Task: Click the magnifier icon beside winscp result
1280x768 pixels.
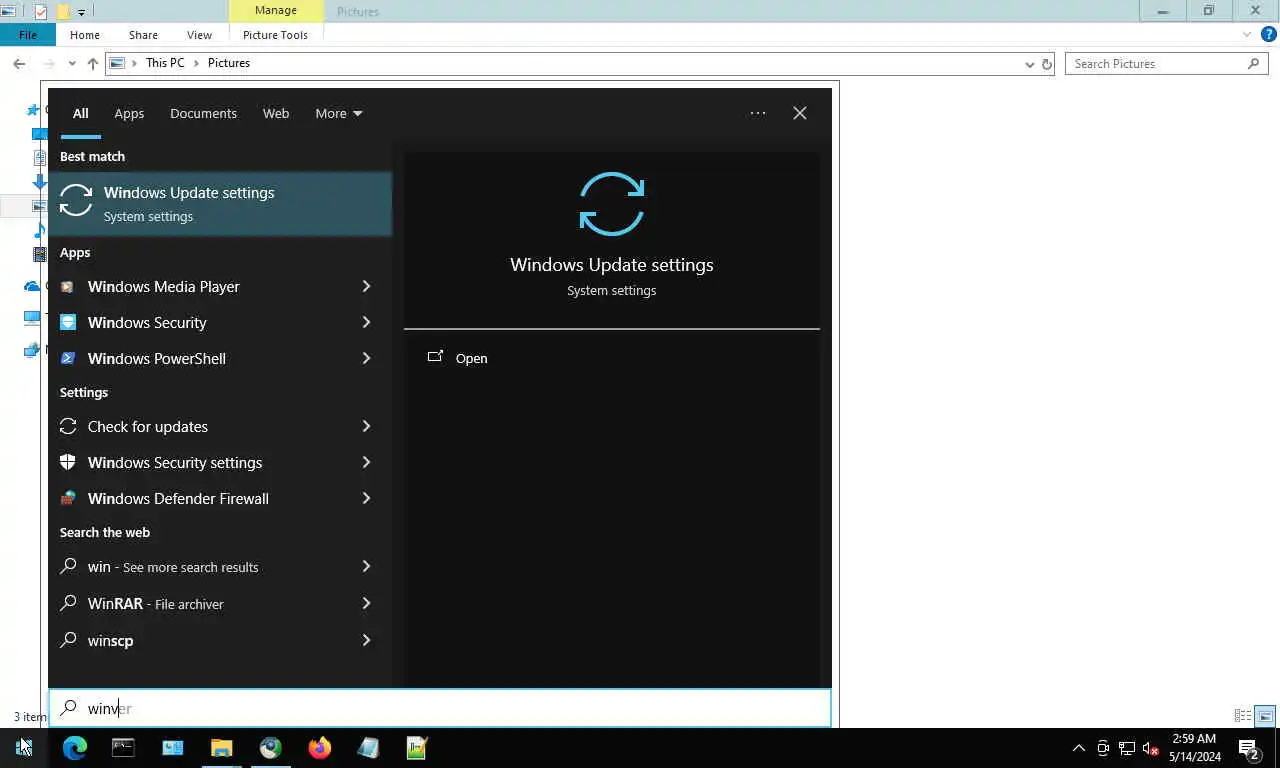Action: point(68,641)
